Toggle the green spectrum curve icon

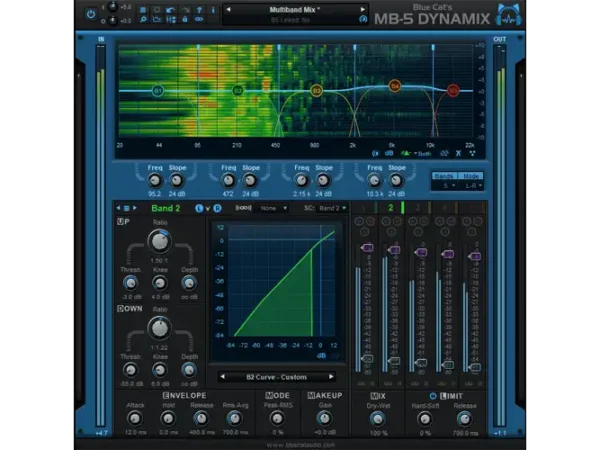coord(405,153)
